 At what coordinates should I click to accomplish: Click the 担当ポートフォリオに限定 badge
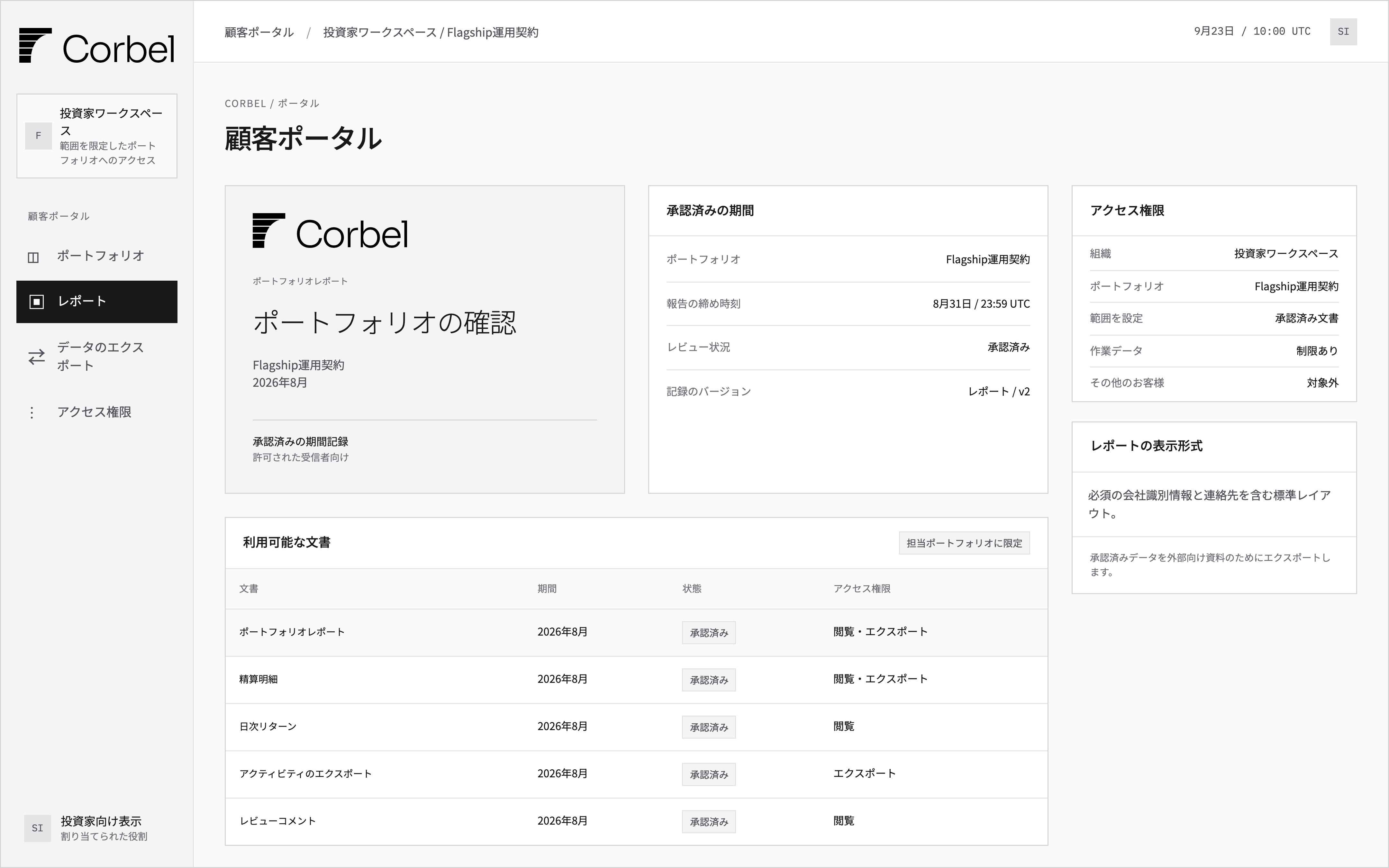point(964,543)
